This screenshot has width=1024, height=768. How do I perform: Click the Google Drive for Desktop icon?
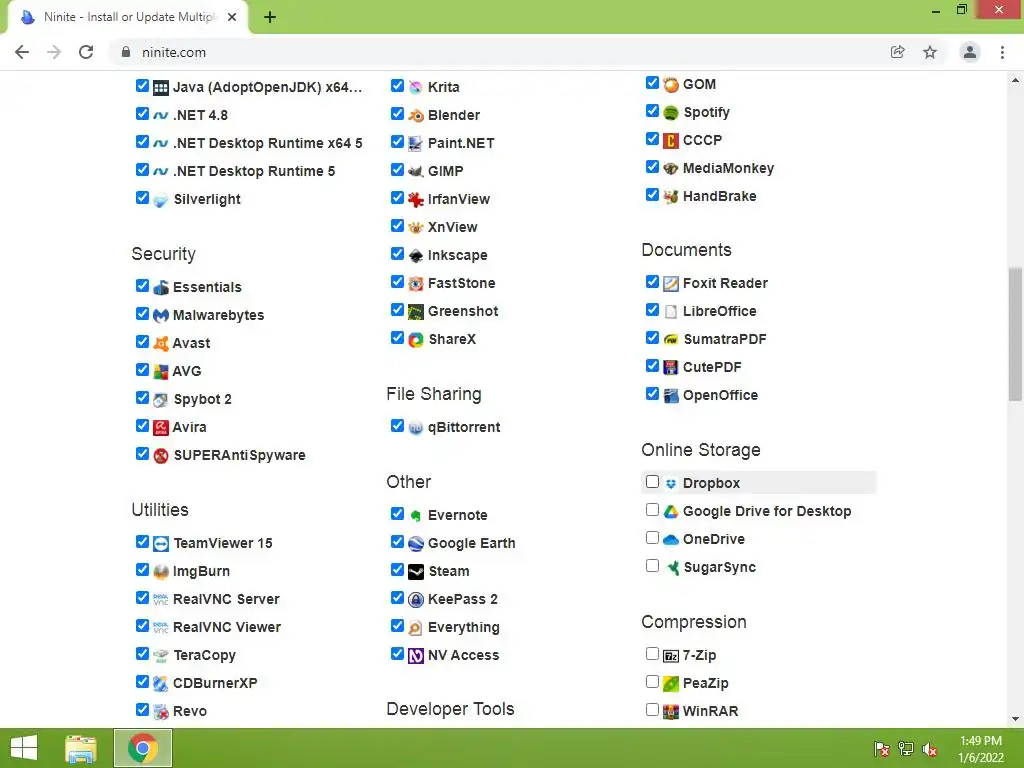tap(671, 512)
